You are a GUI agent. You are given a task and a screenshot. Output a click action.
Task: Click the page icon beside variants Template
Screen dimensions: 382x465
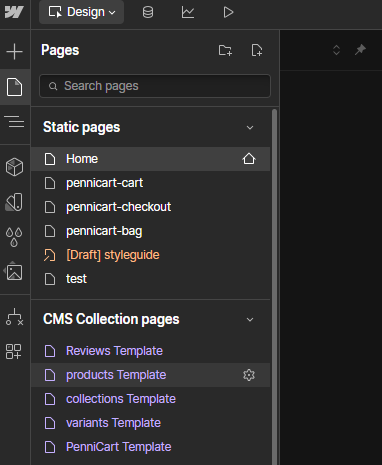50,423
